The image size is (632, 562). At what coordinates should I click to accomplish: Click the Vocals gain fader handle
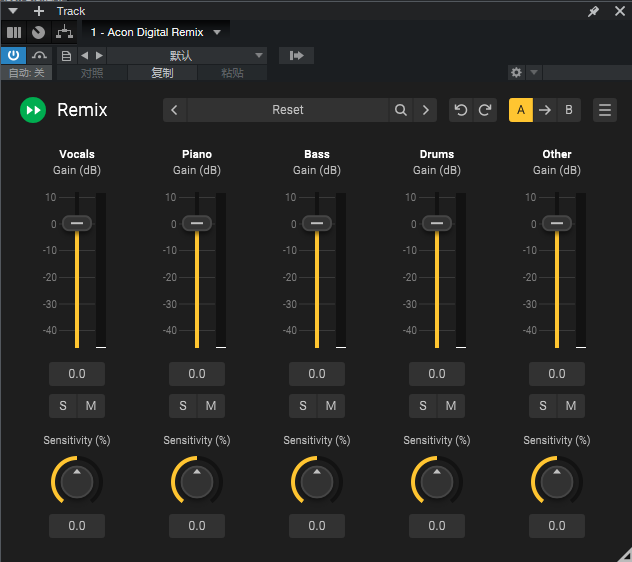77,223
